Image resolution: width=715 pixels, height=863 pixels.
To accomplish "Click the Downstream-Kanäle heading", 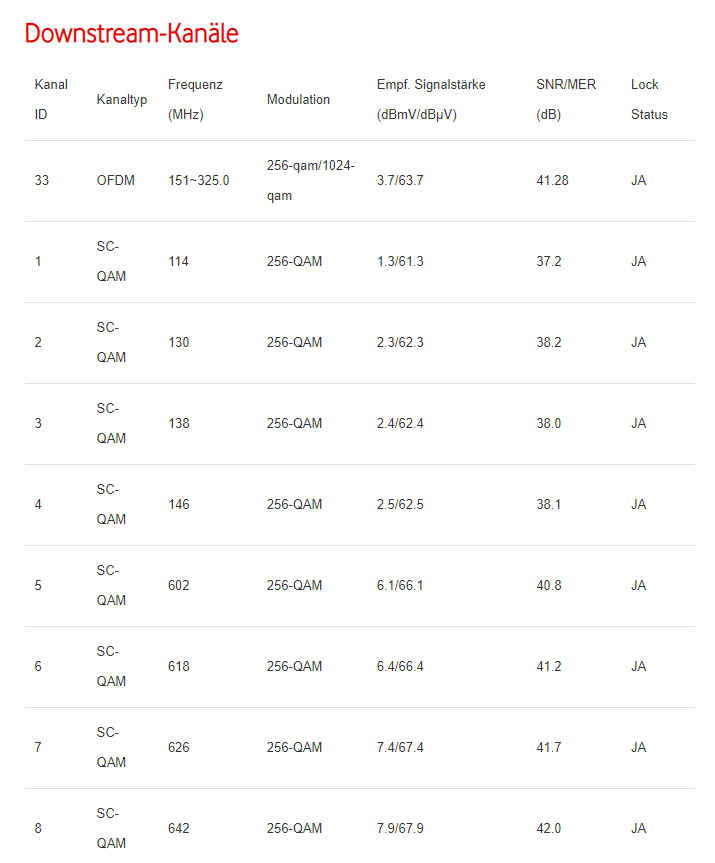I will point(131,33).
